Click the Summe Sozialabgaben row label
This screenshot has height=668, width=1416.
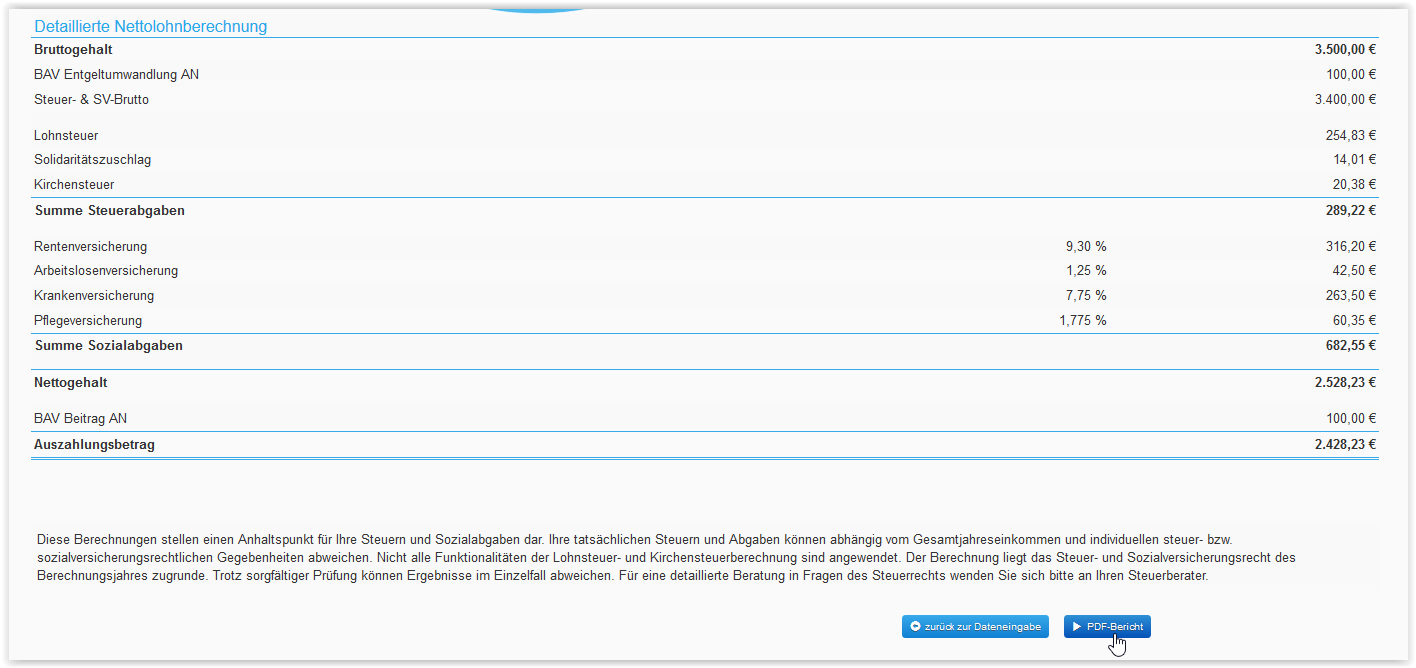coord(109,345)
